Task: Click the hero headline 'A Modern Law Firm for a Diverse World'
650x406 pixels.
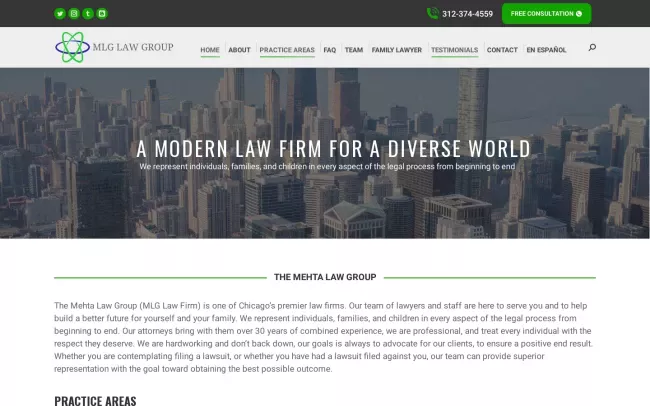Action: pos(333,148)
